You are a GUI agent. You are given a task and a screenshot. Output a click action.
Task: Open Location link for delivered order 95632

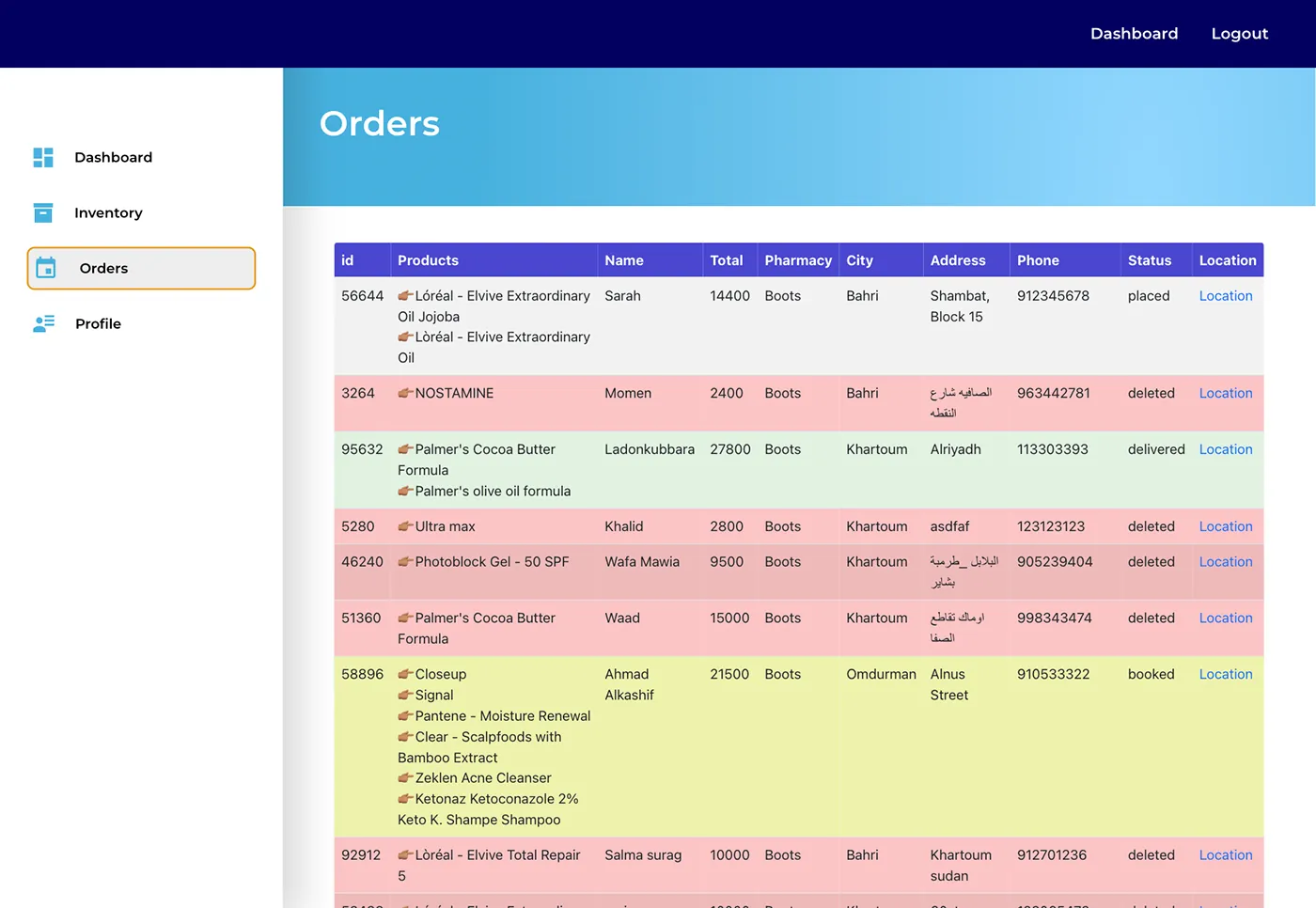coord(1226,449)
